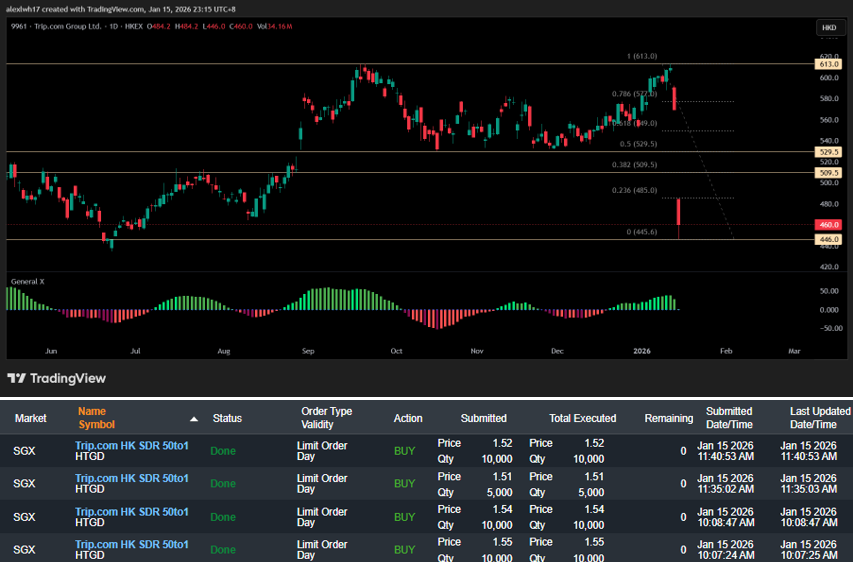Click the sort arrow beside Name Symbol
853x562 pixels.
point(193,418)
